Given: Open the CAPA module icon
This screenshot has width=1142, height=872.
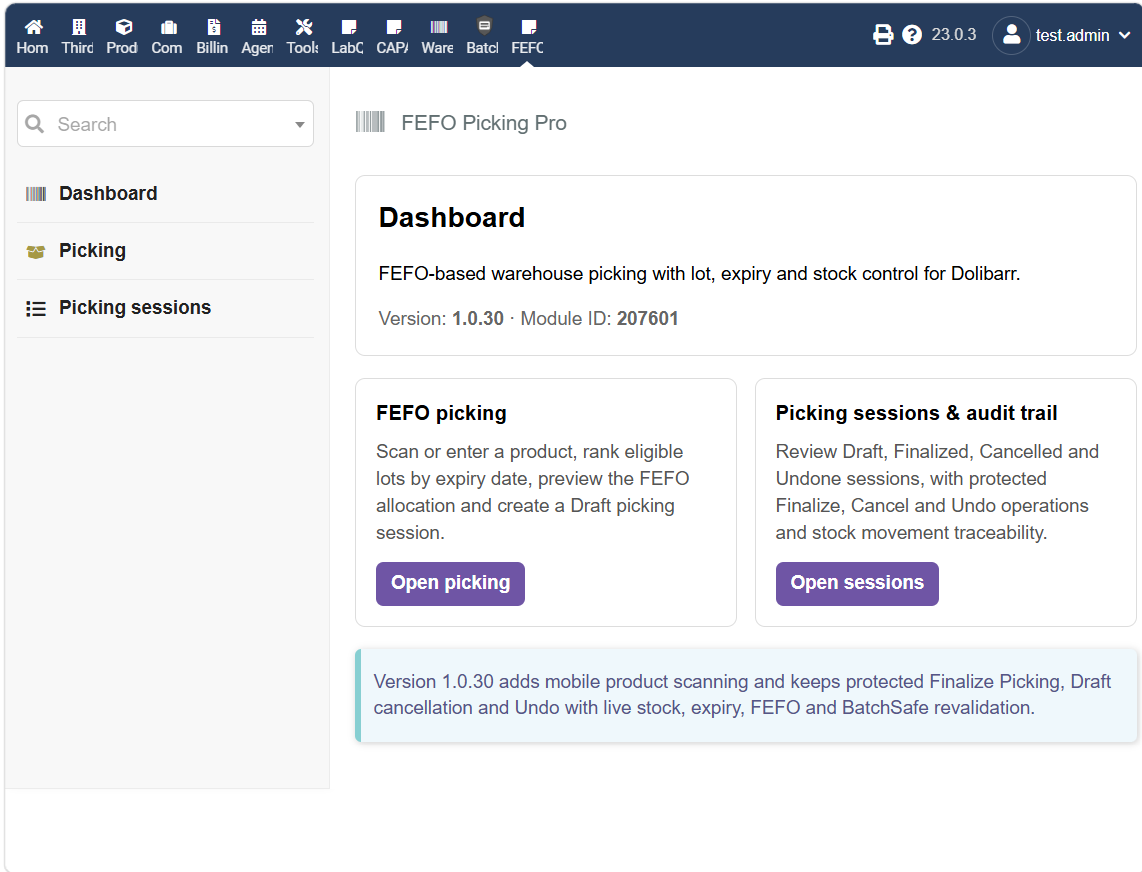Looking at the screenshot, I should point(393,28).
